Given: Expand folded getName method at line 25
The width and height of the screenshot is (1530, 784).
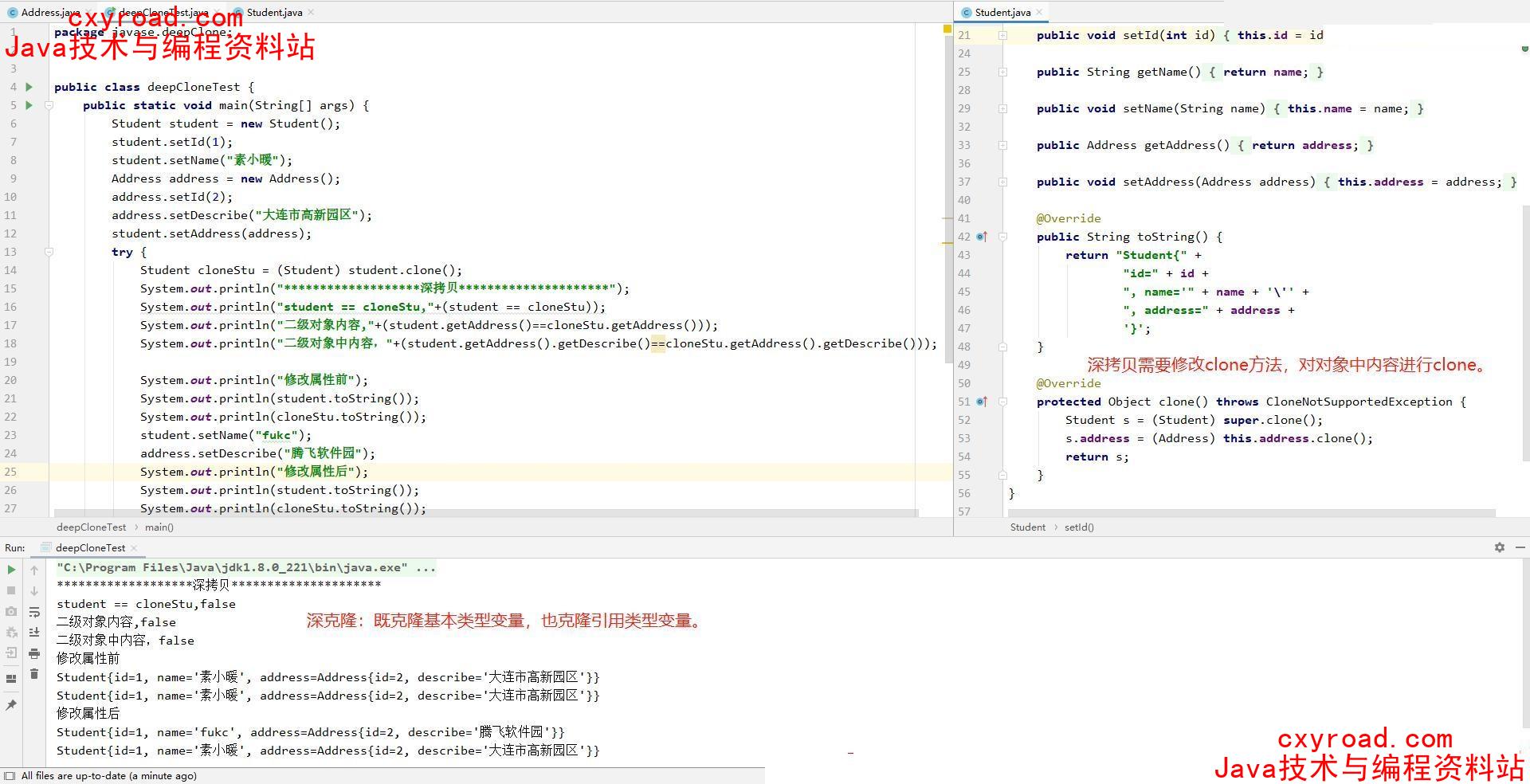Looking at the screenshot, I should [1002, 72].
